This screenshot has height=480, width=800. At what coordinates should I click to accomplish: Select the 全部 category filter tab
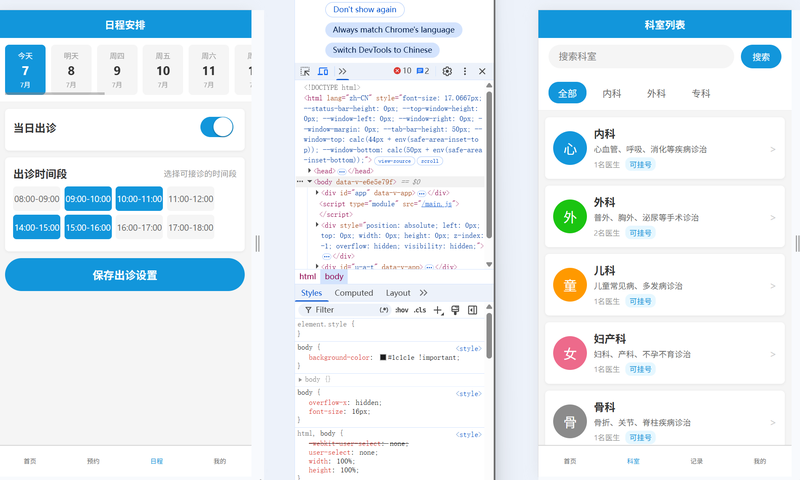pyautogui.click(x=567, y=93)
